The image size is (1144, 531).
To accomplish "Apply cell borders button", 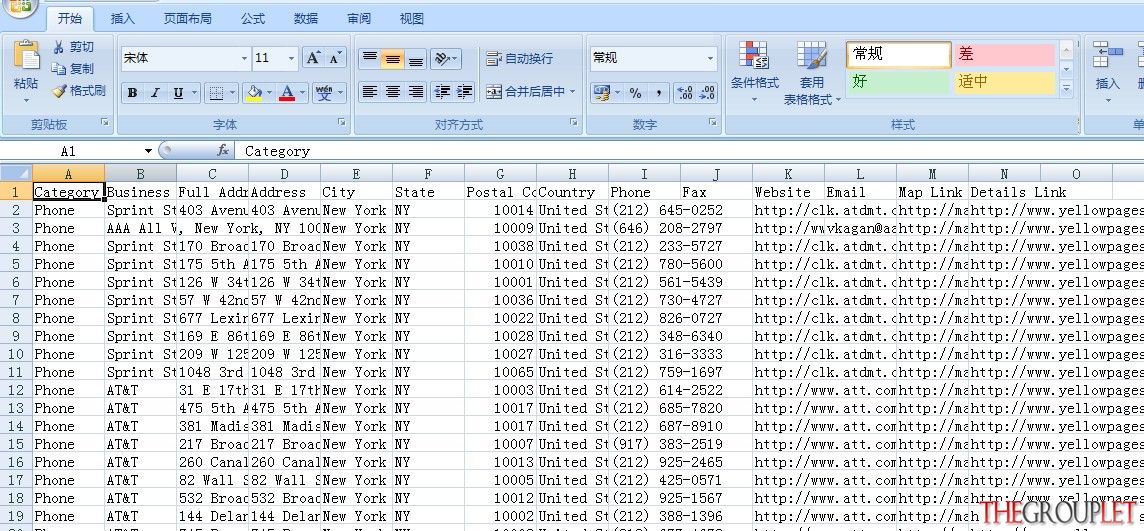I will (215, 93).
